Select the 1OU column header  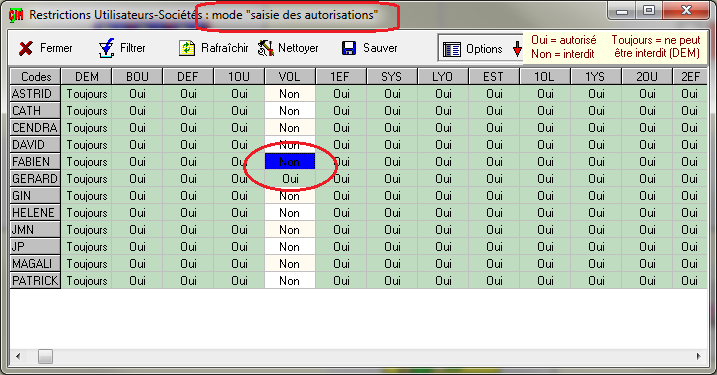pyautogui.click(x=239, y=76)
